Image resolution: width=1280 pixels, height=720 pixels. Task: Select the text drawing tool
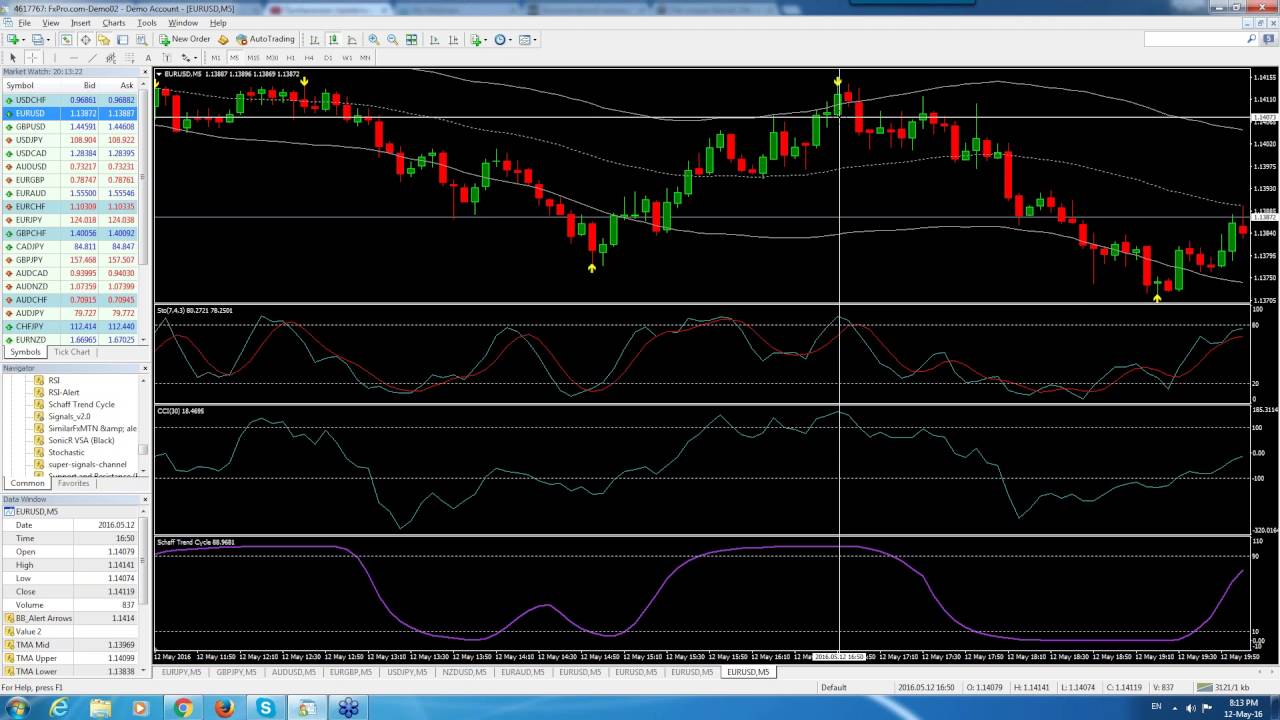click(148, 57)
